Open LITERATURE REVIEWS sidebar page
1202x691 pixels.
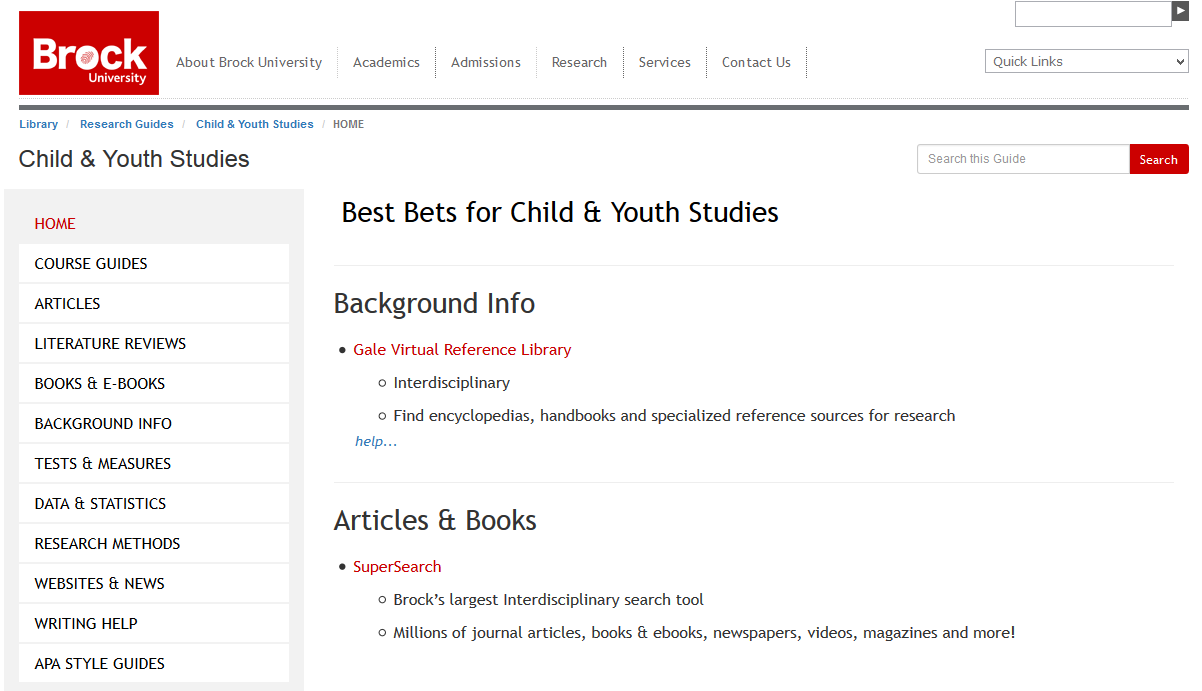coord(154,344)
